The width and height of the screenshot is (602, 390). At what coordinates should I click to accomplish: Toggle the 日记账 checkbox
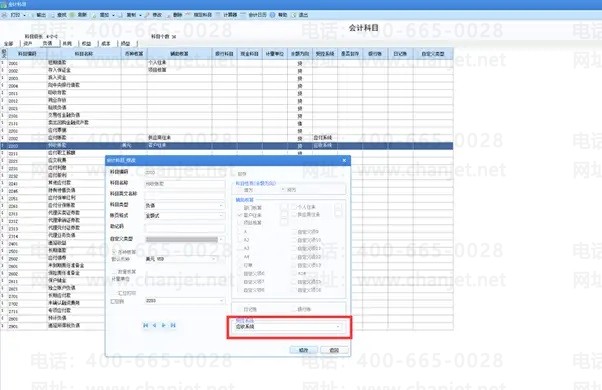tap(240, 309)
